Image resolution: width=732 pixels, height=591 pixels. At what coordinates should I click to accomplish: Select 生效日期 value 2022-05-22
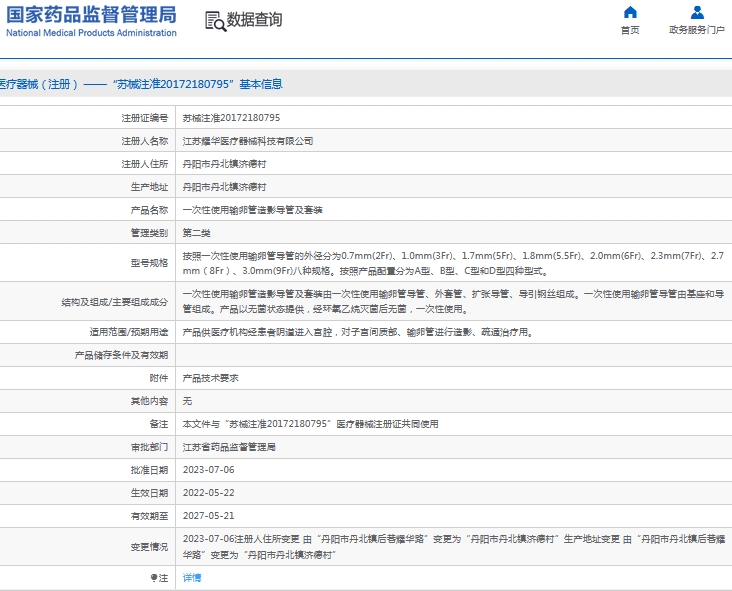(209, 493)
